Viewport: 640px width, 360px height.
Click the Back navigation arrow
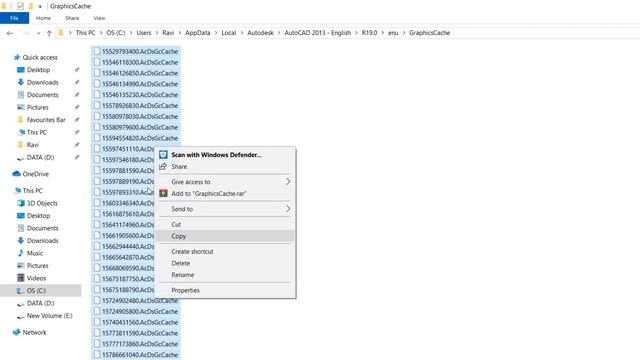pos(10,33)
